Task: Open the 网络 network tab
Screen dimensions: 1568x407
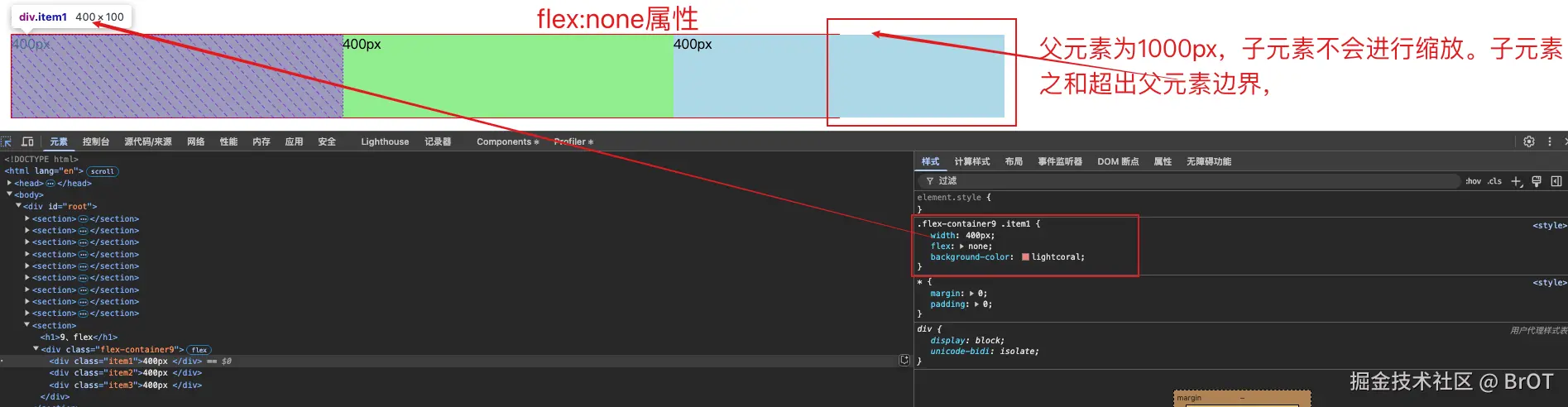Action: click(x=196, y=142)
